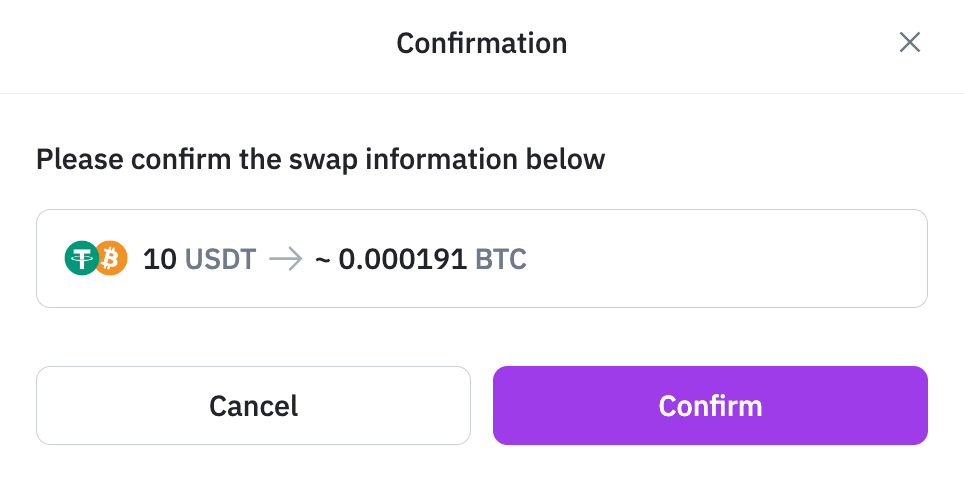Click the BTC currency label

click(501, 259)
